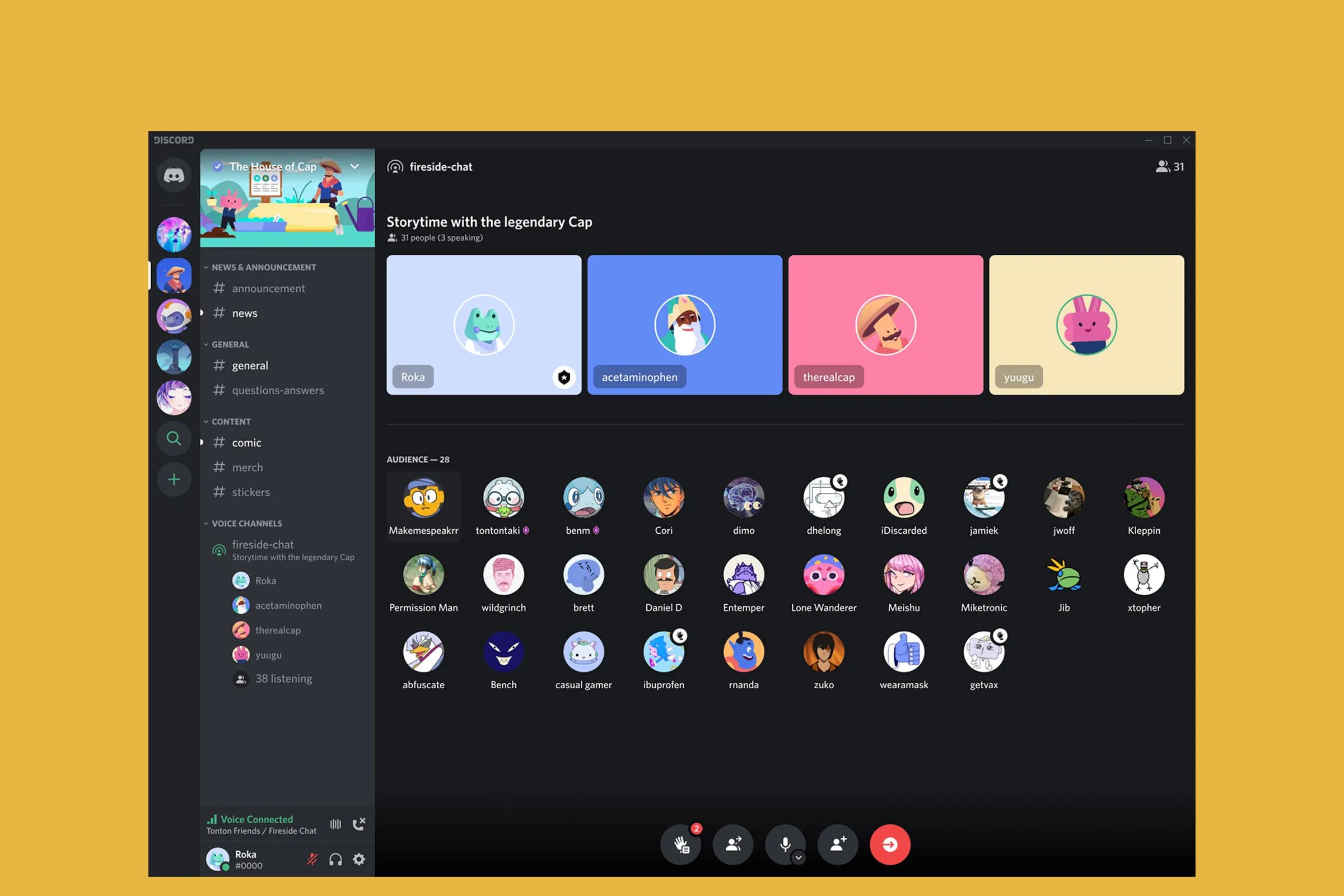This screenshot has height=896, width=1344.
Task: Disconnect the call with the hang-up icon
Action: [x=360, y=824]
